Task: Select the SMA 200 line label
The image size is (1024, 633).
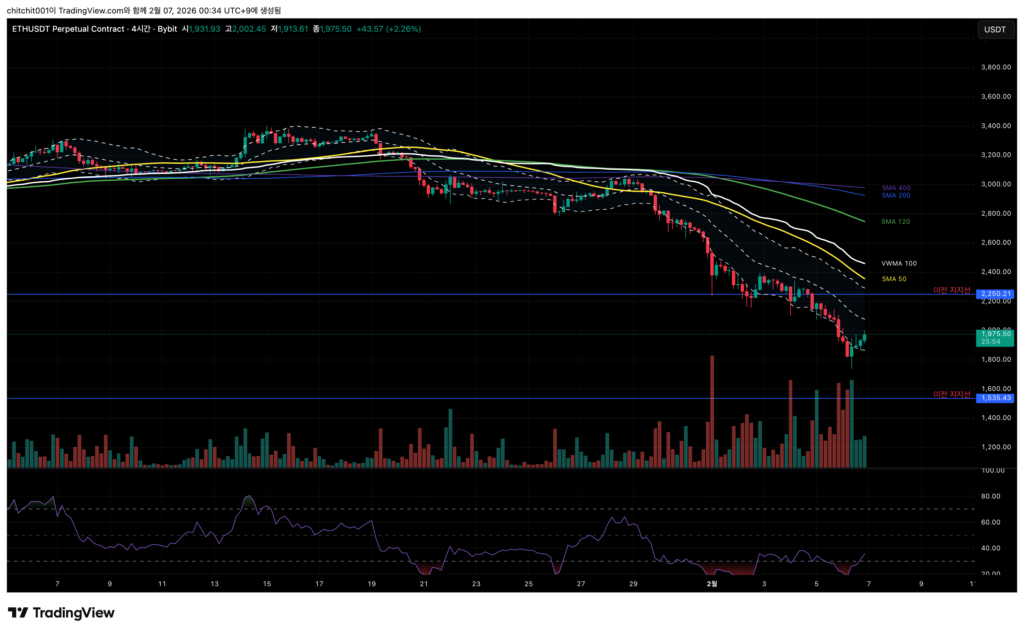Action: pos(895,196)
